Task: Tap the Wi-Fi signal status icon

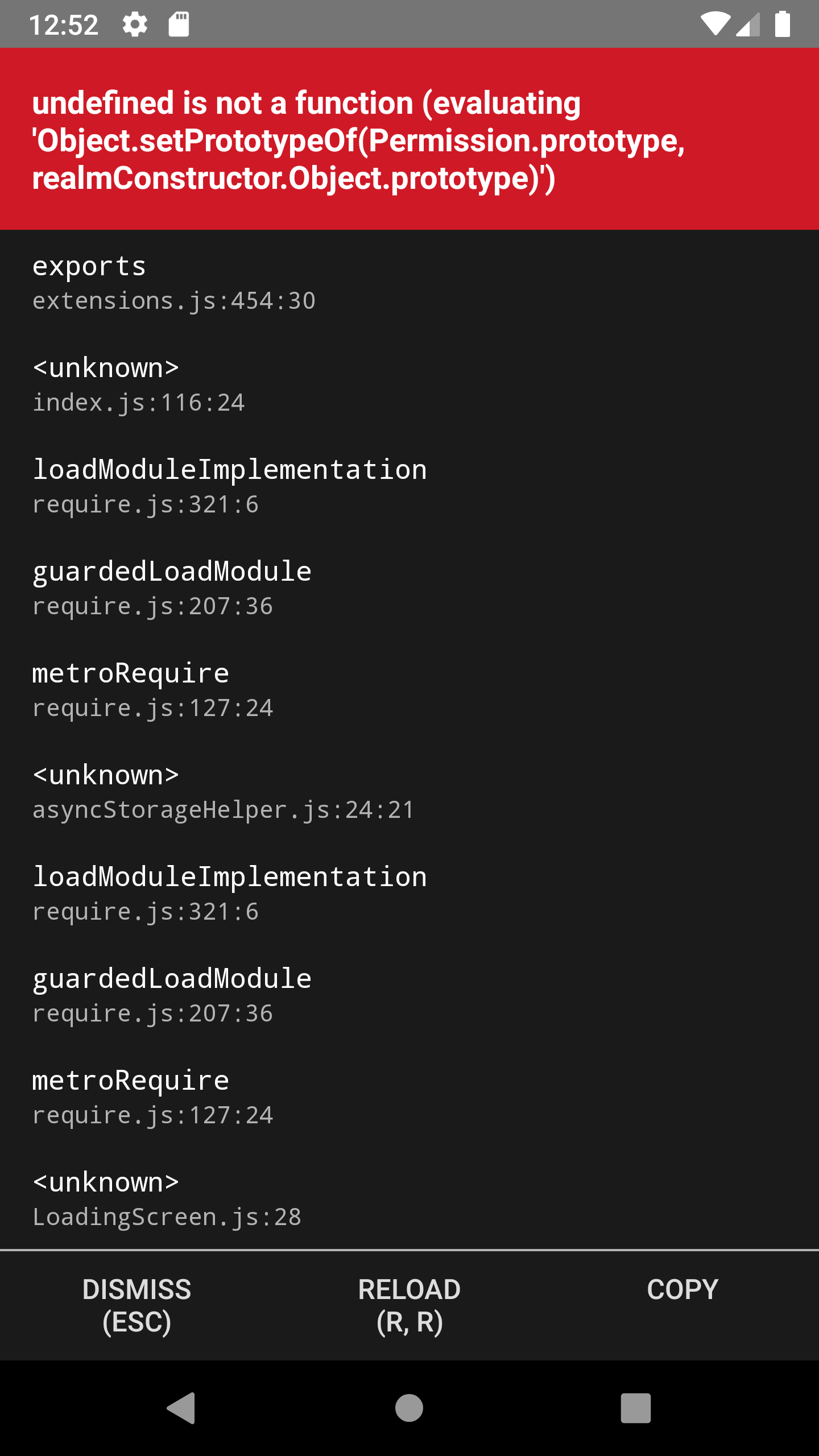Action: [x=715, y=24]
